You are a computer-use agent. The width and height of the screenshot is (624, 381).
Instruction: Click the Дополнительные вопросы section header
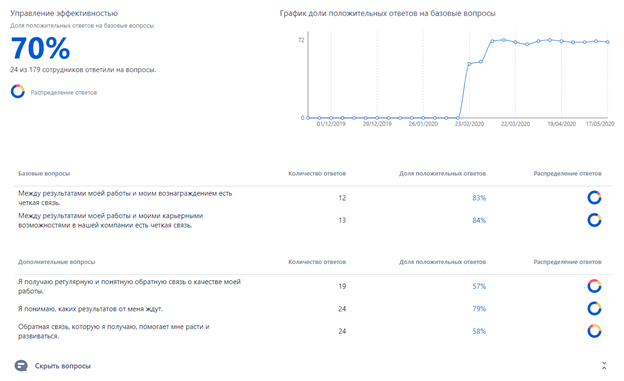[57, 262]
